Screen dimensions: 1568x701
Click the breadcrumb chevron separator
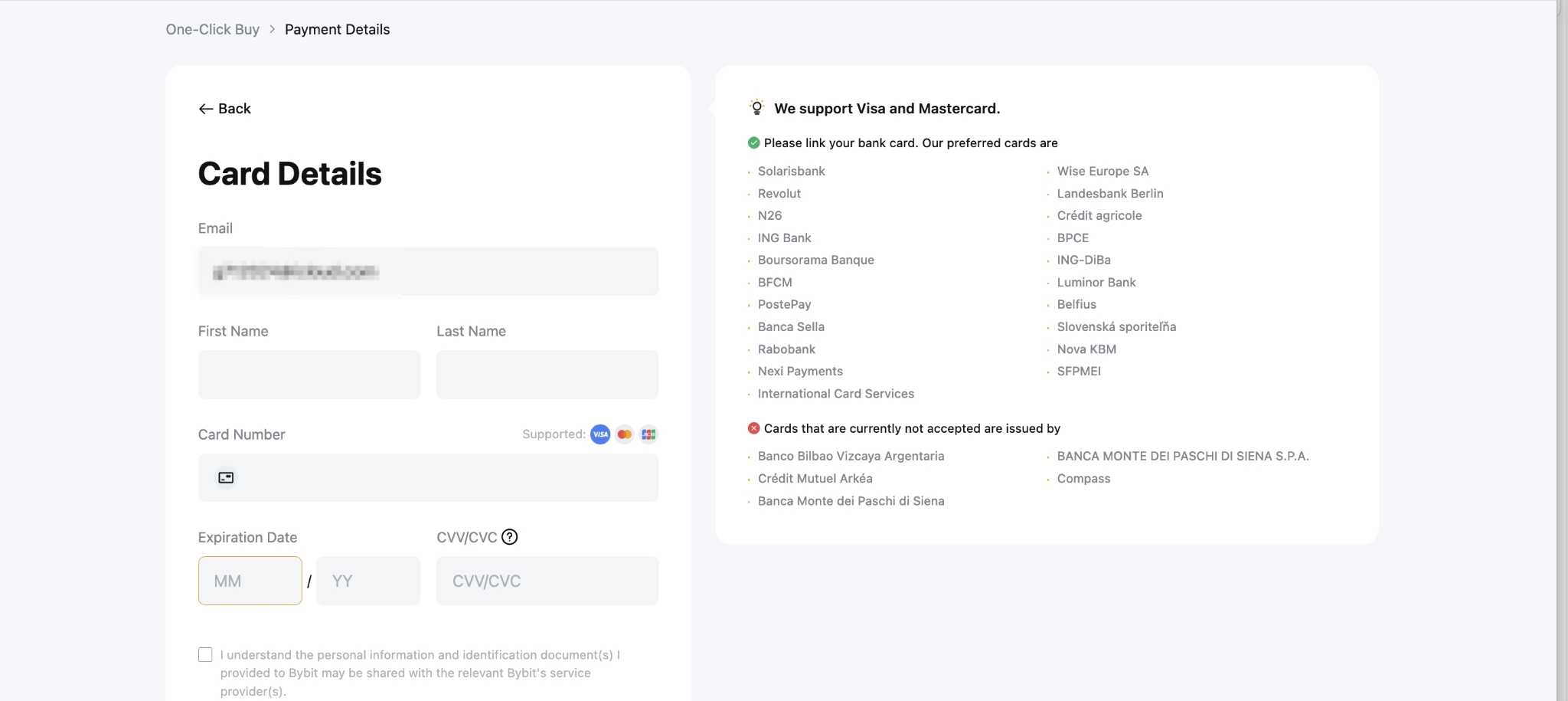pyautogui.click(x=272, y=29)
